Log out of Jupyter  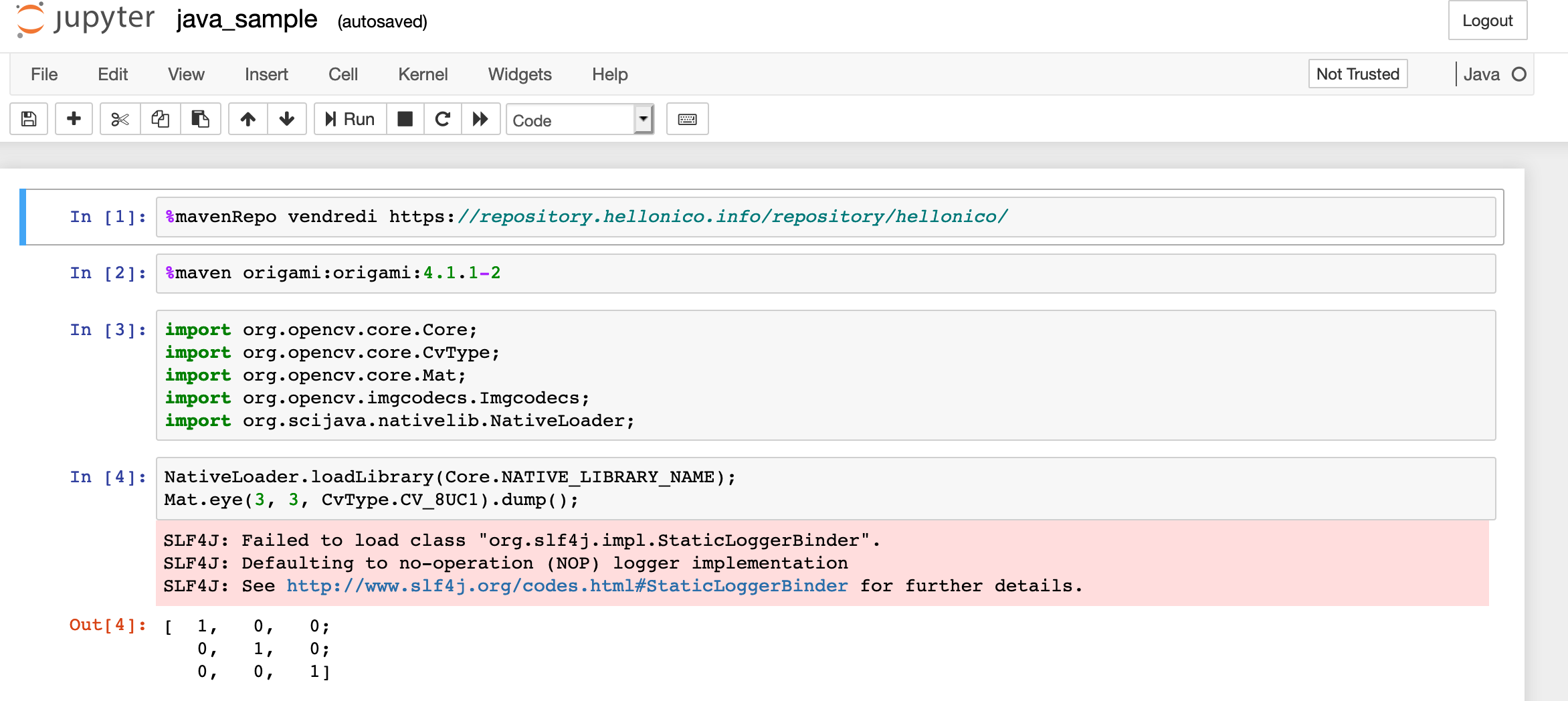(x=1488, y=21)
